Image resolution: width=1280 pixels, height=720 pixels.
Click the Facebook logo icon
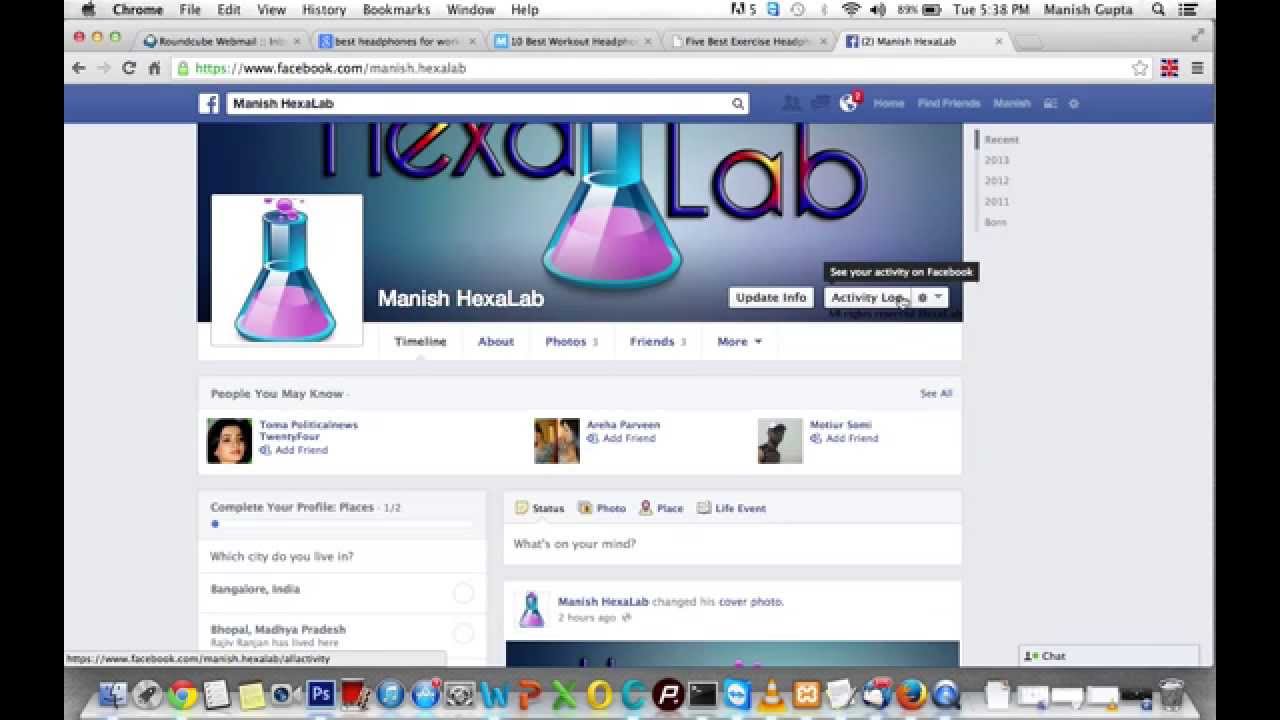tap(209, 103)
